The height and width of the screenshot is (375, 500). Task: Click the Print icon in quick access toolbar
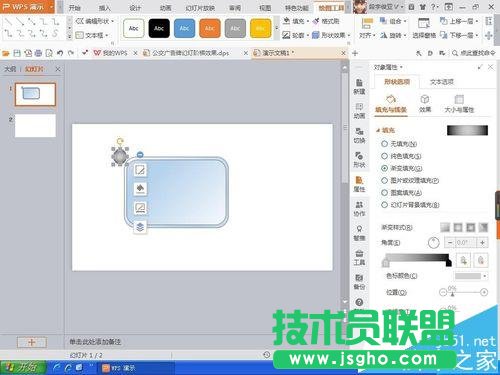(x=38, y=53)
